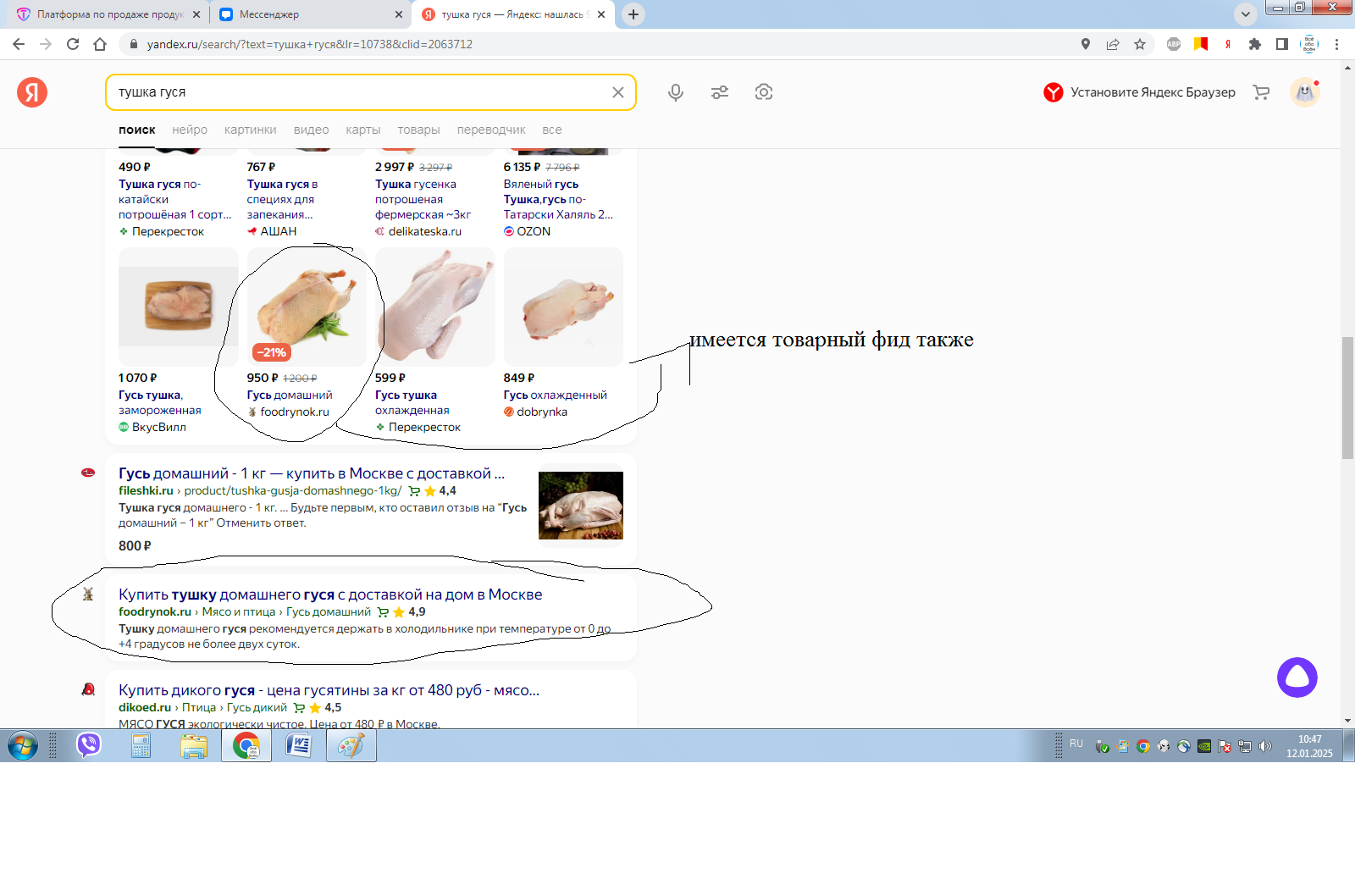The width and height of the screenshot is (1355, 896).
Task: Click the Yandex logo home icon
Action: coord(32,92)
